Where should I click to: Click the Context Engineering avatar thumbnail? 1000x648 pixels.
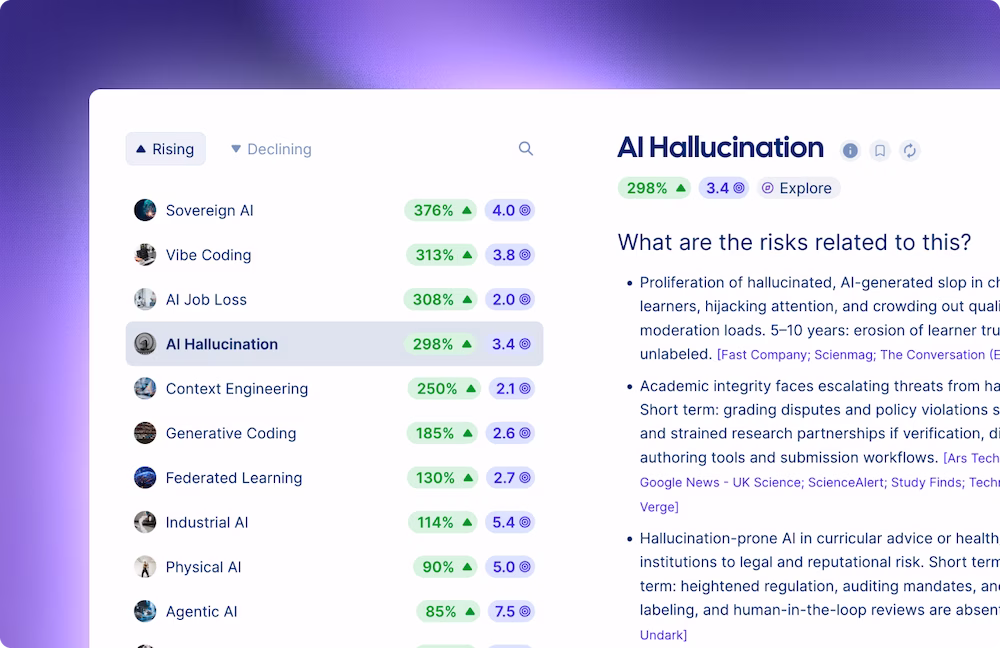point(145,388)
